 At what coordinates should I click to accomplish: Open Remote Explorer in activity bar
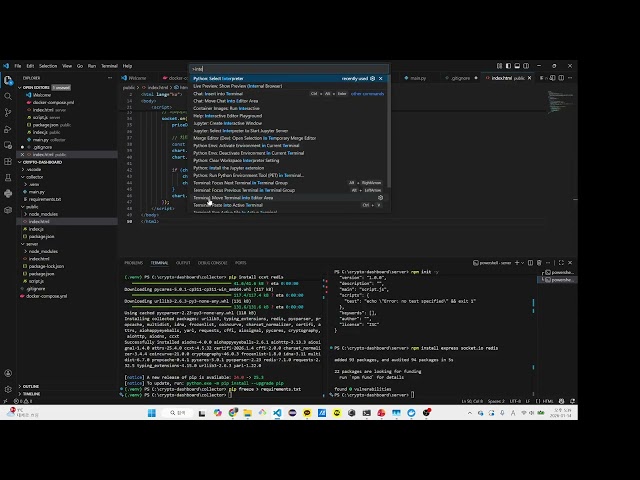(x=8, y=145)
